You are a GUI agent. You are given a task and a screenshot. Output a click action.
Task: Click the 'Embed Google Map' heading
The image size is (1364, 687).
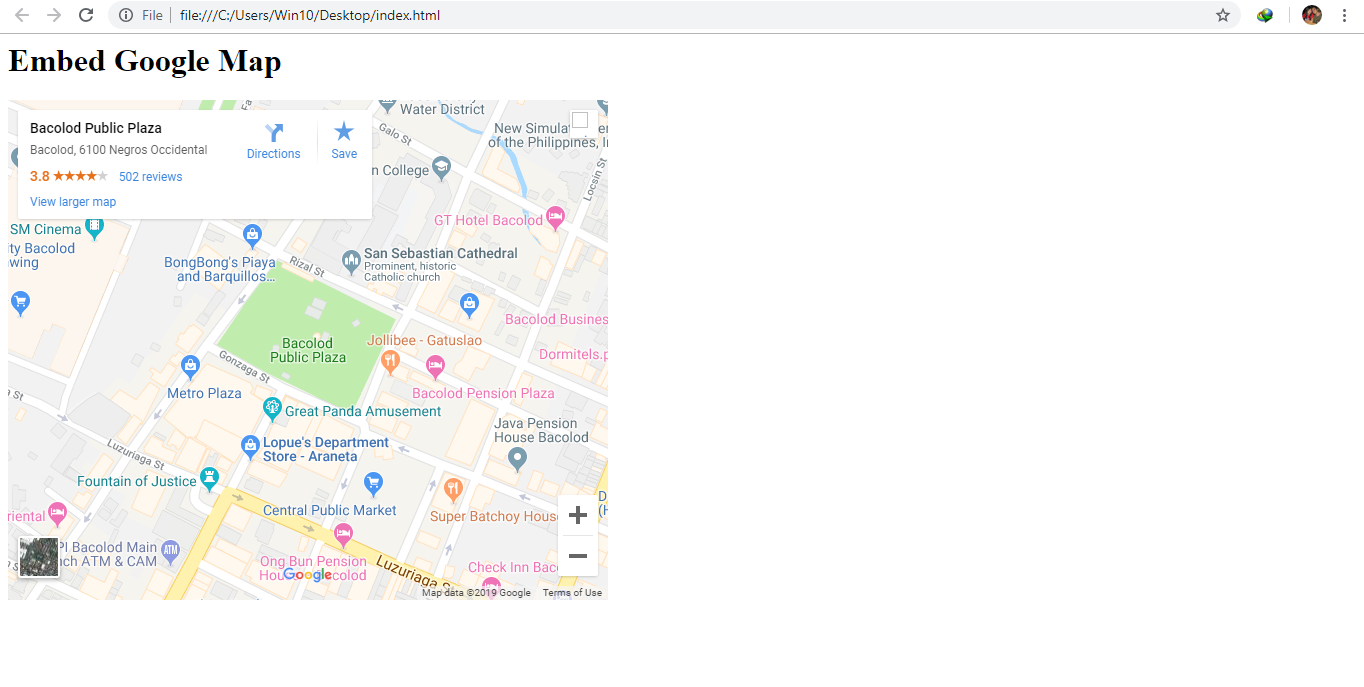pos(145,61)
